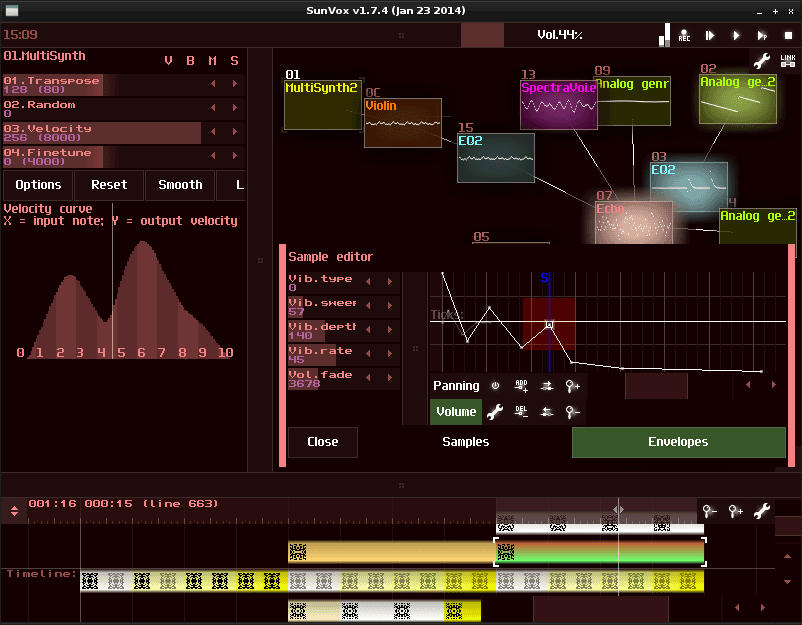Screen dimensions: 802x625
Task: Play current pattern with P-play icon
Action: [x=762, y=35]
